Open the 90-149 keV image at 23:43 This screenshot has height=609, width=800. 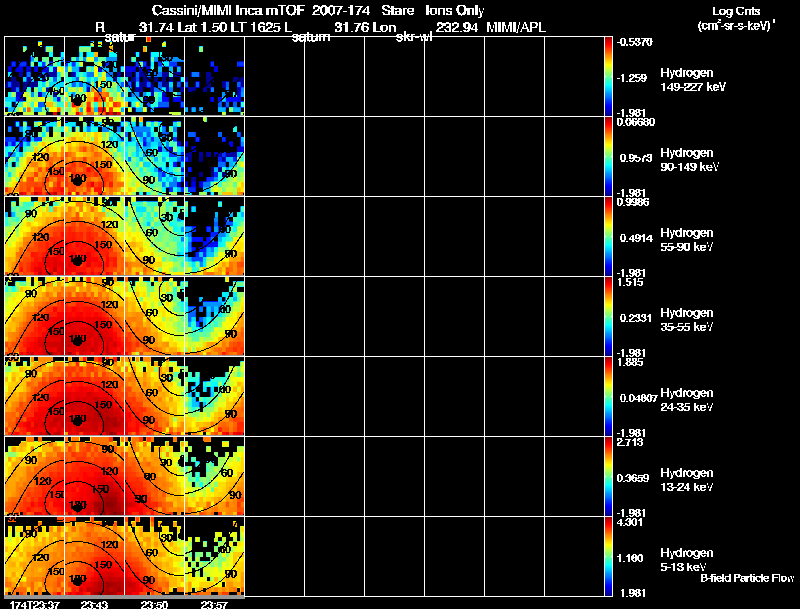94,156
